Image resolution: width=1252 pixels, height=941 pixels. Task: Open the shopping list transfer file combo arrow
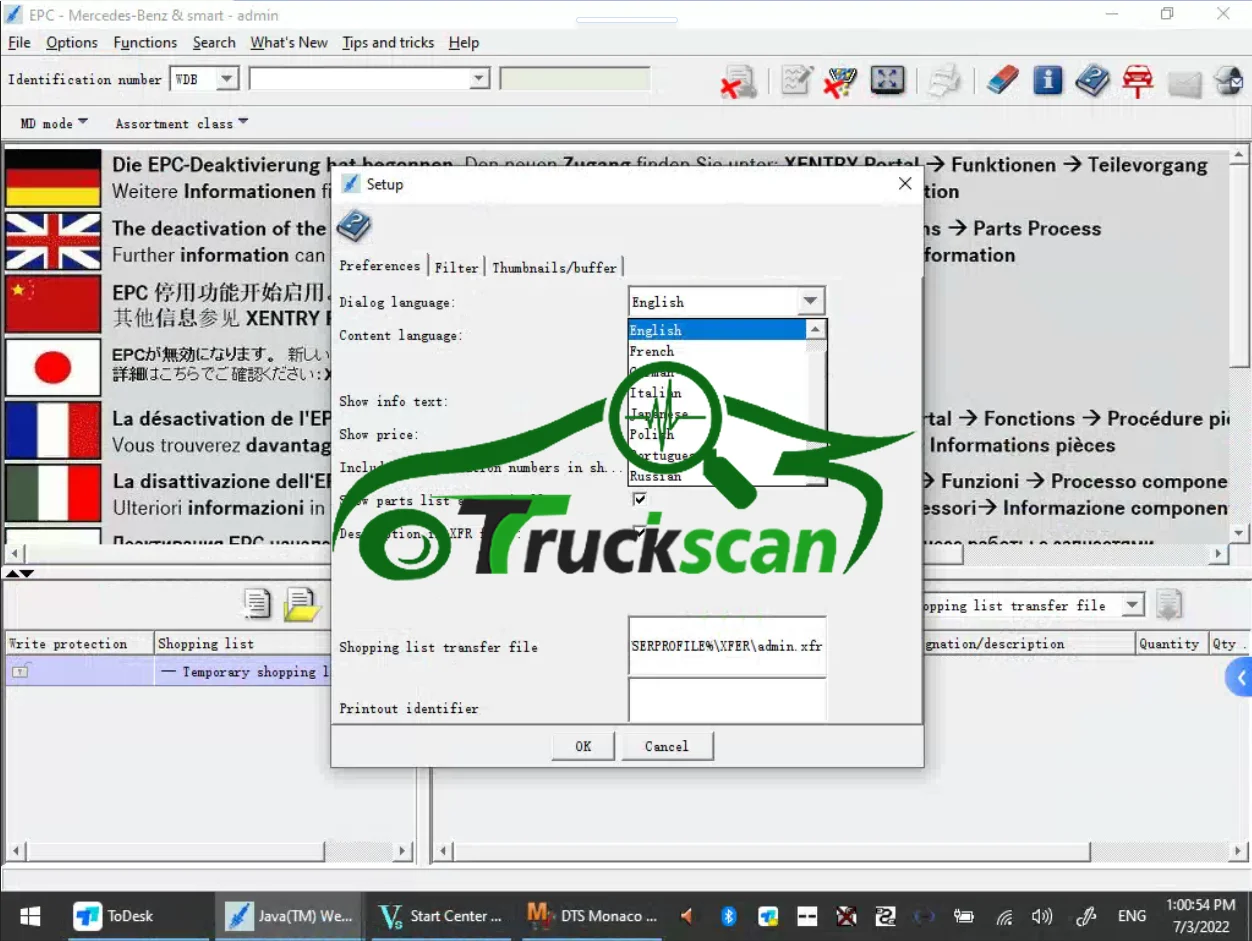[1132, 605]
